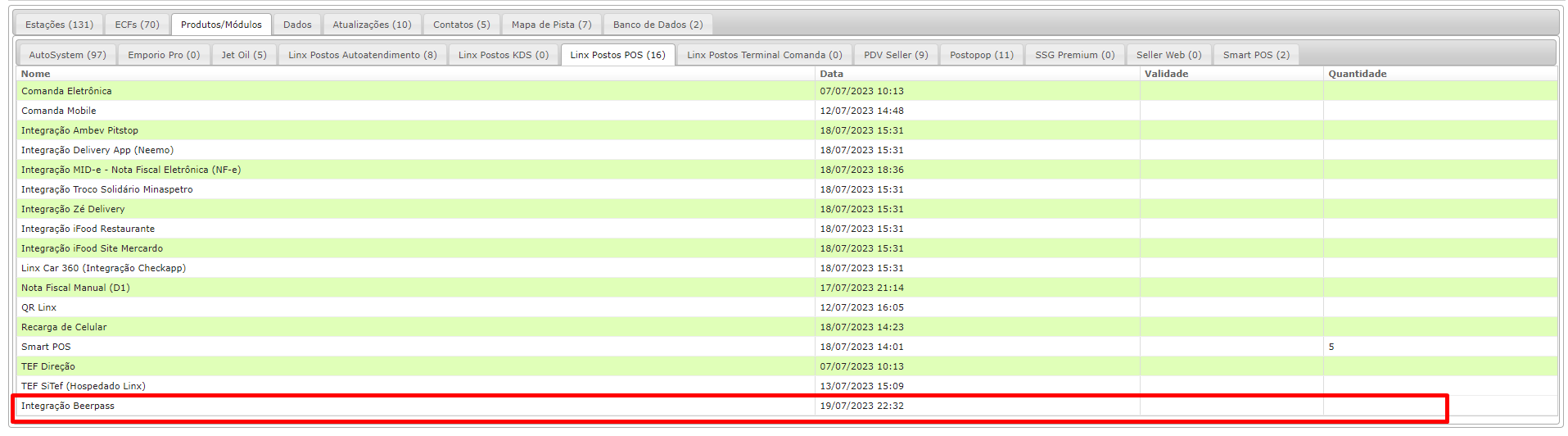This screenshot has width=1568, height=436.
Task: Click quantity value 5 for Smart POS
Action: pos(1331,347)
